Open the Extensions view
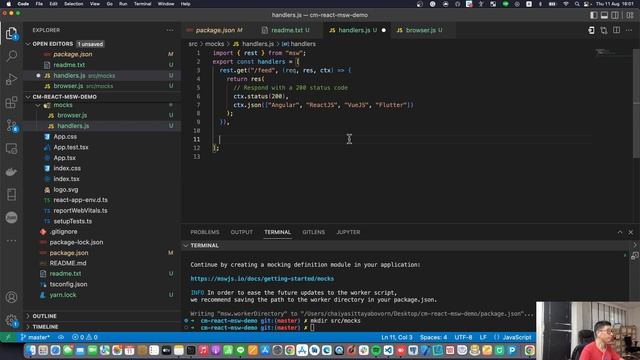This screenshot has height=360, width=640. coord(11,102)
